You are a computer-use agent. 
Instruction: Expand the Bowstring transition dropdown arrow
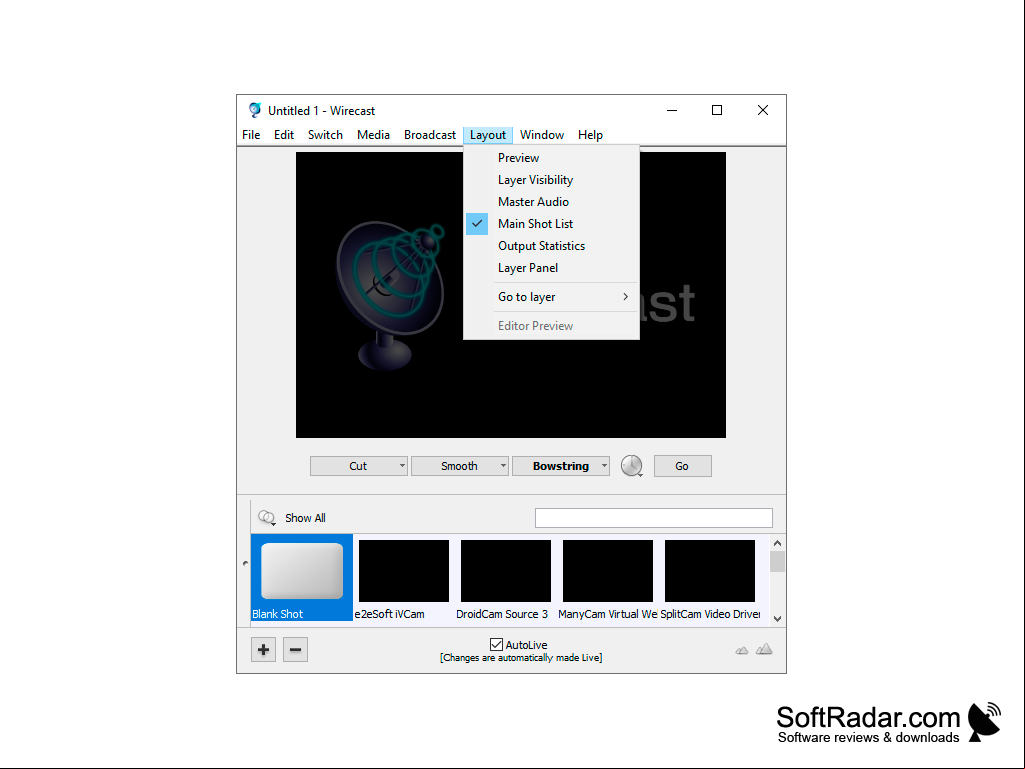pos(604,466)
